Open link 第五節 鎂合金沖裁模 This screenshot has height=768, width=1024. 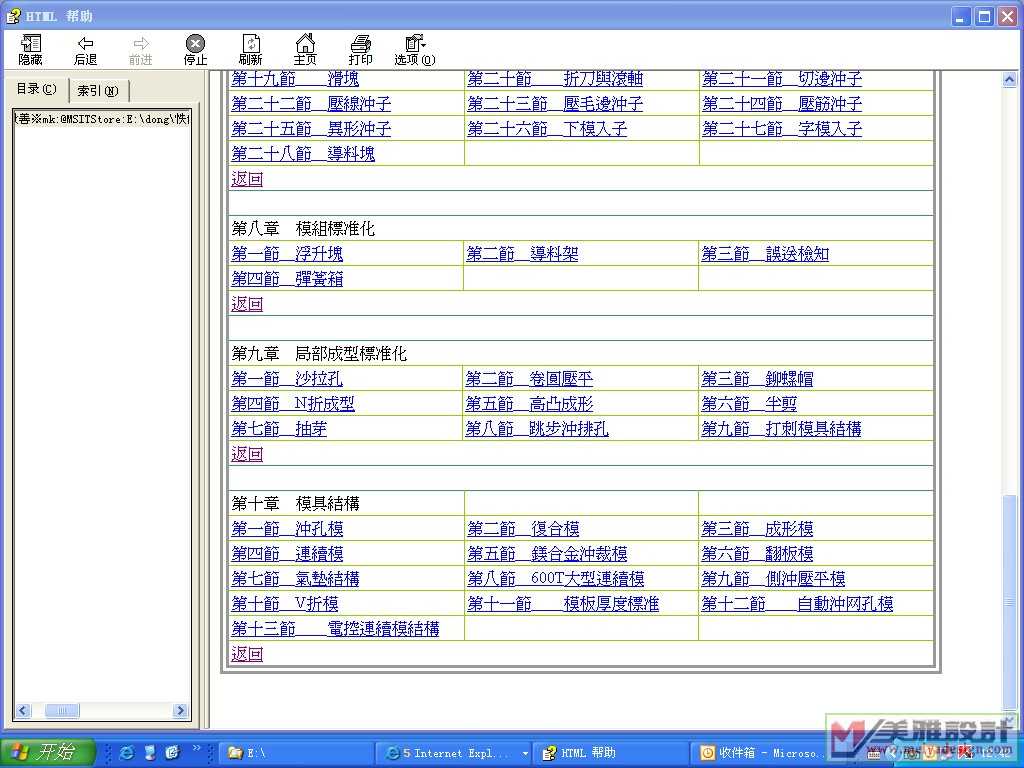[x=547, y=554]
